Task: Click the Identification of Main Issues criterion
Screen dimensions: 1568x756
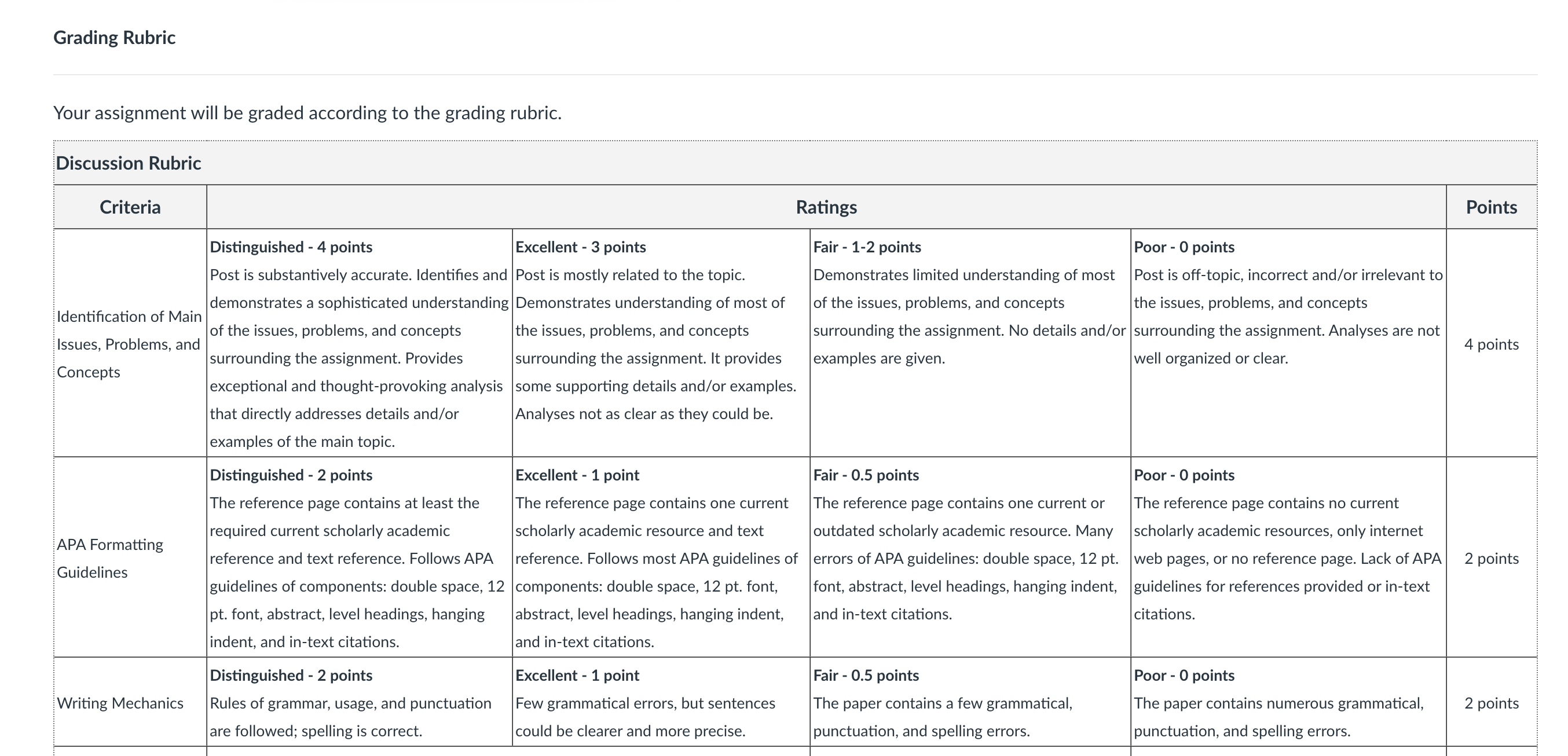Action: click(130, 344)
